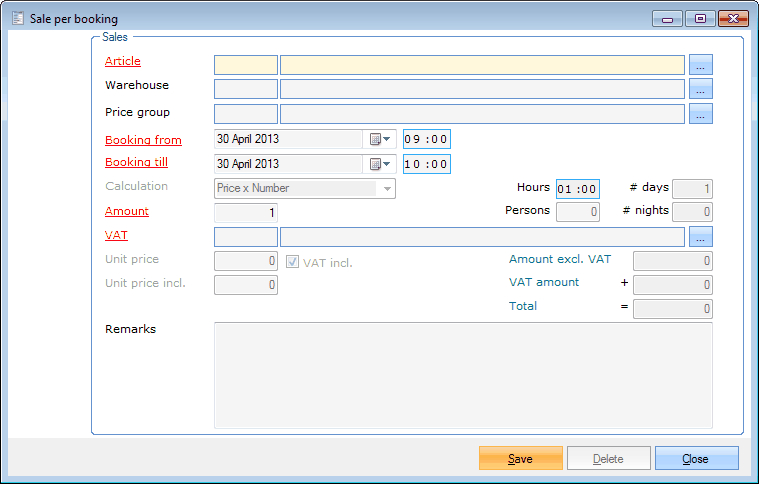The width and height of the screenshot is (759, 484).
Task: Click the Save button
Action: click(x=520, y=458)
